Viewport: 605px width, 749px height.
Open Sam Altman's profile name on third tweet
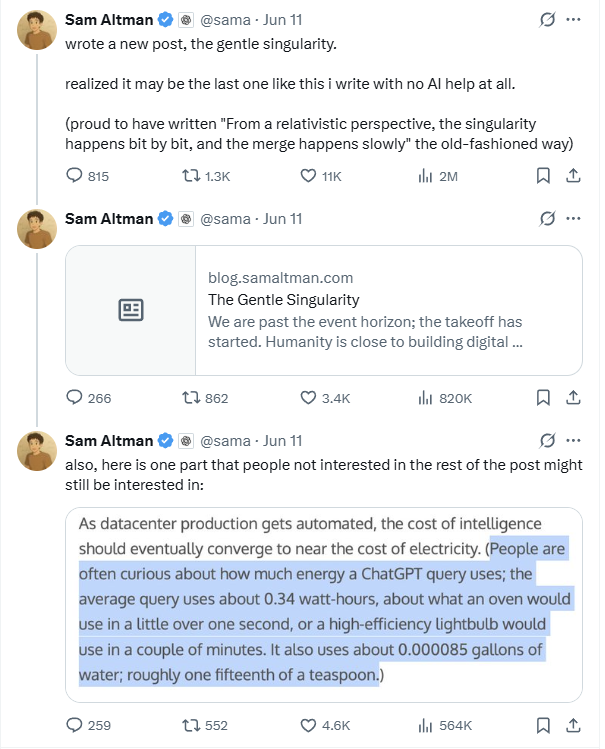tap(108, 440)
